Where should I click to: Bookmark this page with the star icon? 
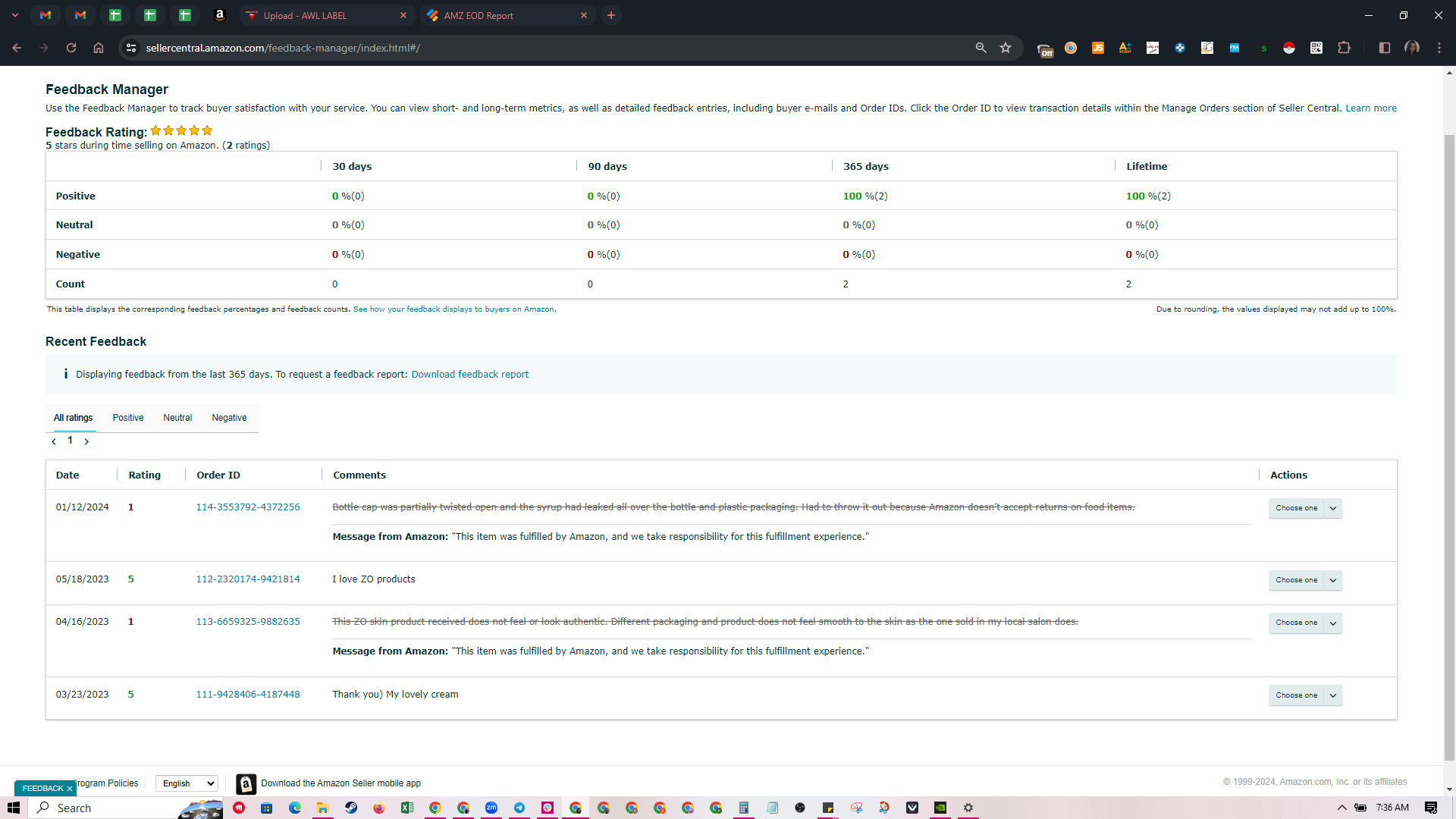tap(1006, 48)
